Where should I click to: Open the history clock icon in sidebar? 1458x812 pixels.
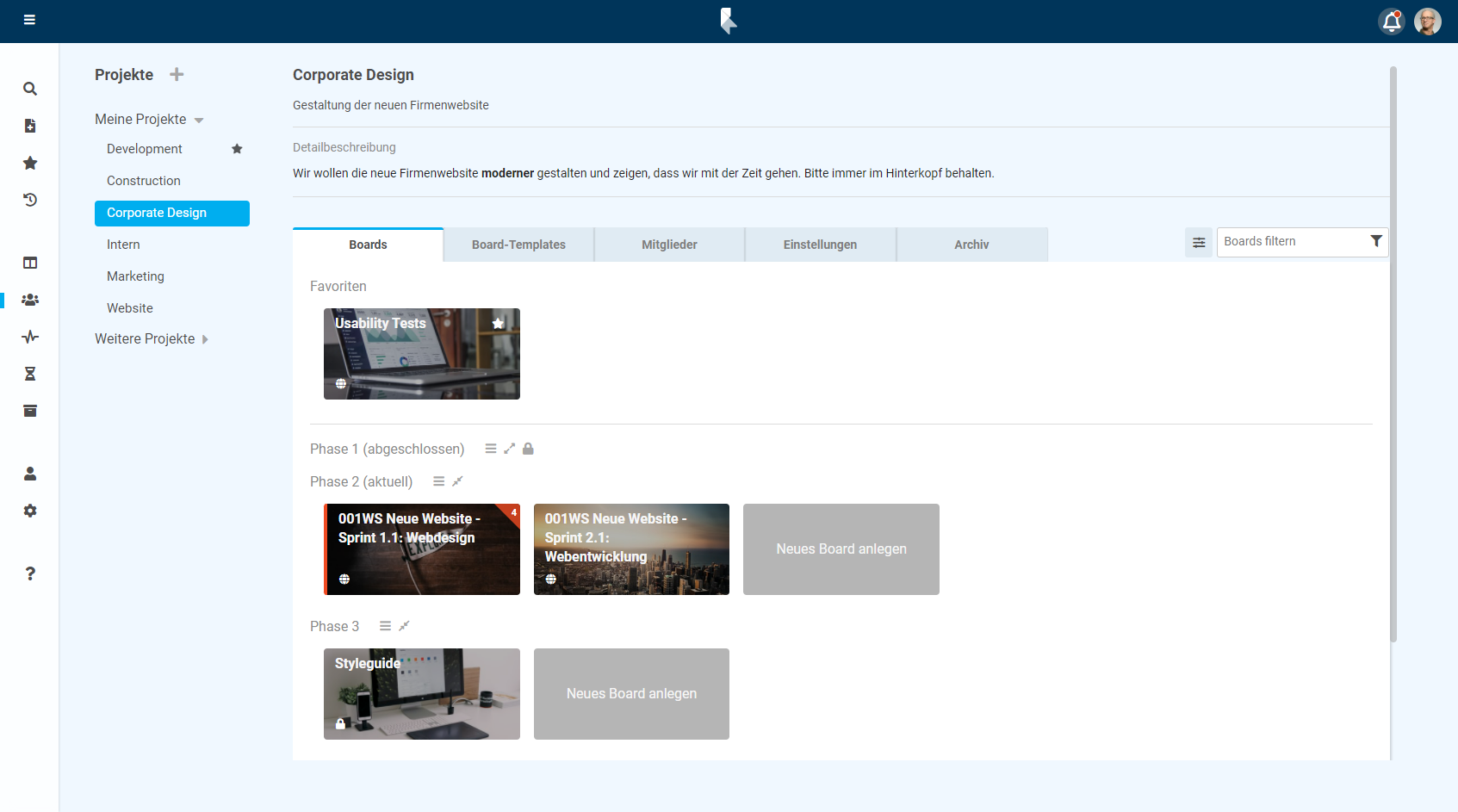[30, 200]
